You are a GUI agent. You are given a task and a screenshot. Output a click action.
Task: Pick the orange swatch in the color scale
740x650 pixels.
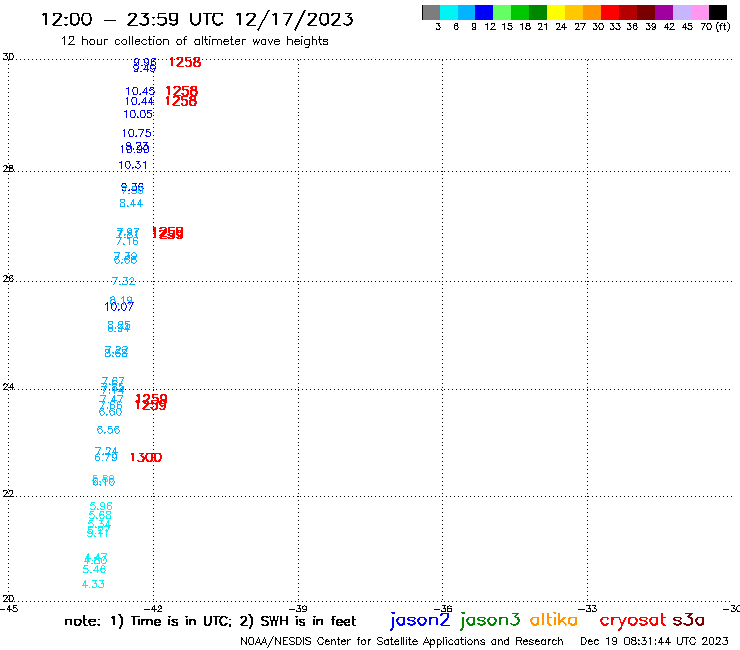tap(592, 12)
